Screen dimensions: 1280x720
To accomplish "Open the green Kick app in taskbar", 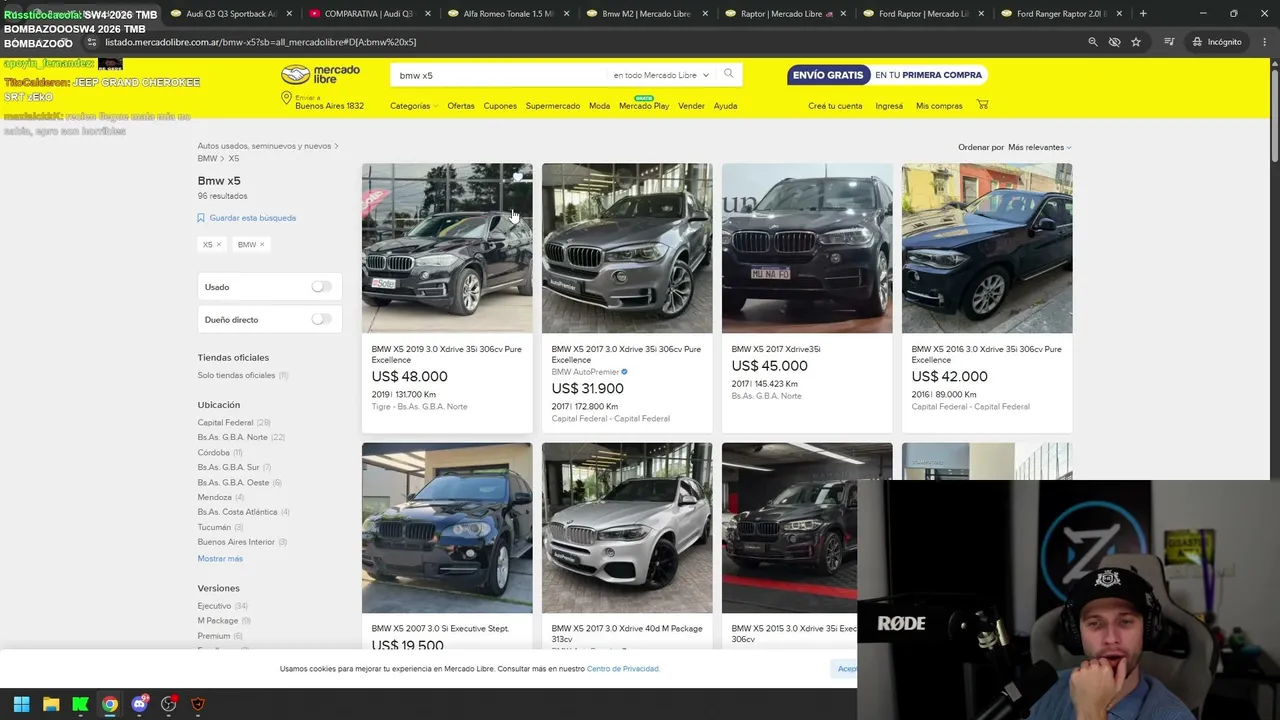I will click(x=80, y=704).
